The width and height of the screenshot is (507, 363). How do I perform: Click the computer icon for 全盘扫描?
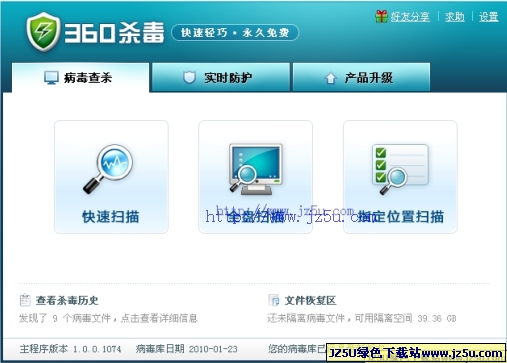pyautogui.click(x=256, y=169)
